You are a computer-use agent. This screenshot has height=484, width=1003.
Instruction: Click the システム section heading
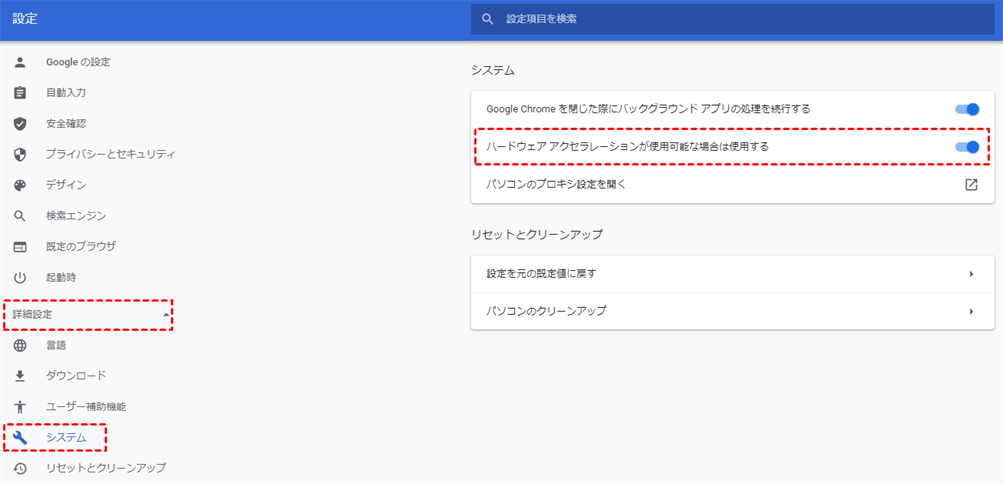(x=493, y=70)
